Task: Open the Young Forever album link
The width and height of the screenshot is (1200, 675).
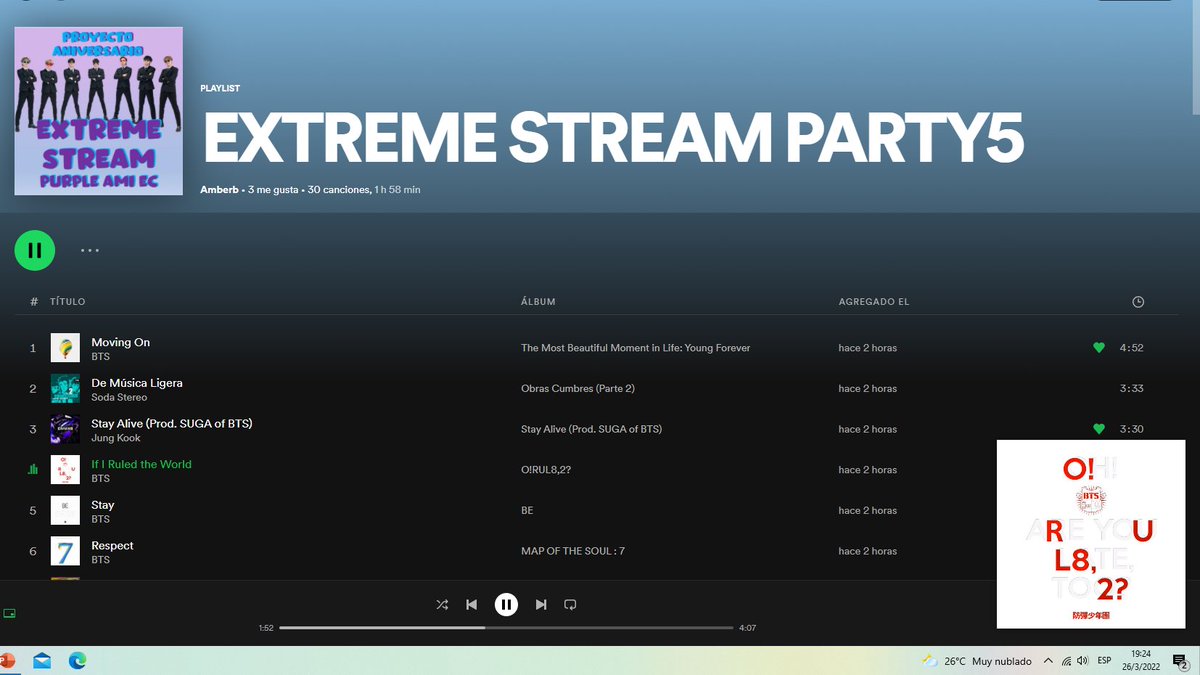Action: pos(636,348)
